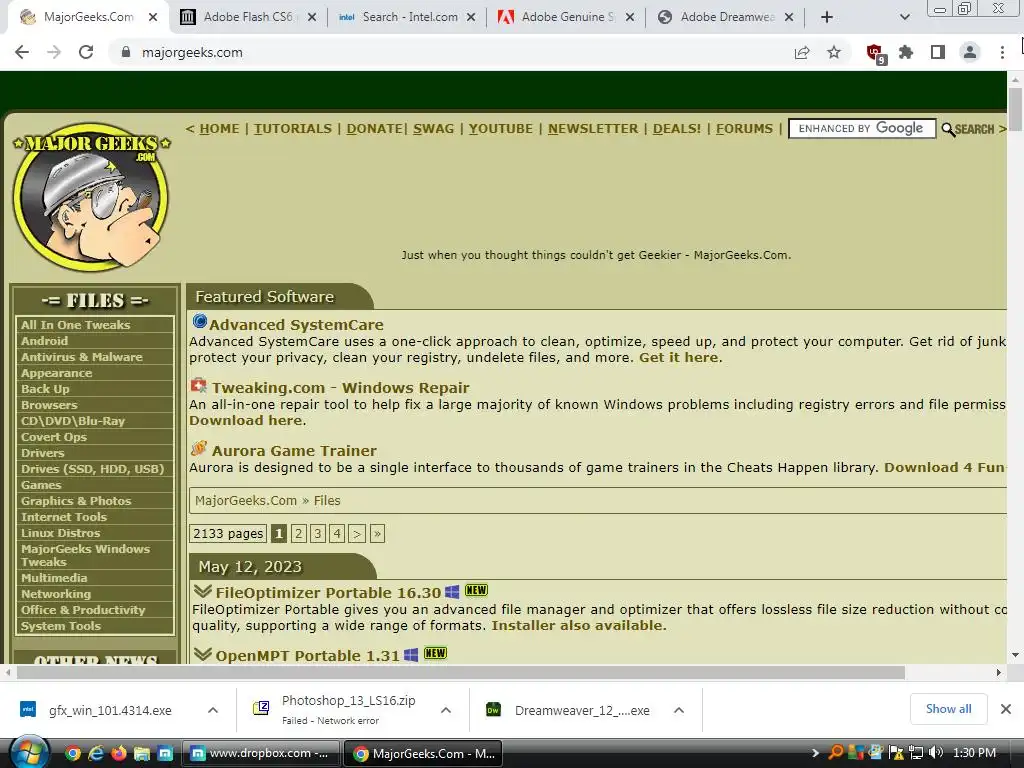Open the Antivirus & Malware category

[82, 357]
